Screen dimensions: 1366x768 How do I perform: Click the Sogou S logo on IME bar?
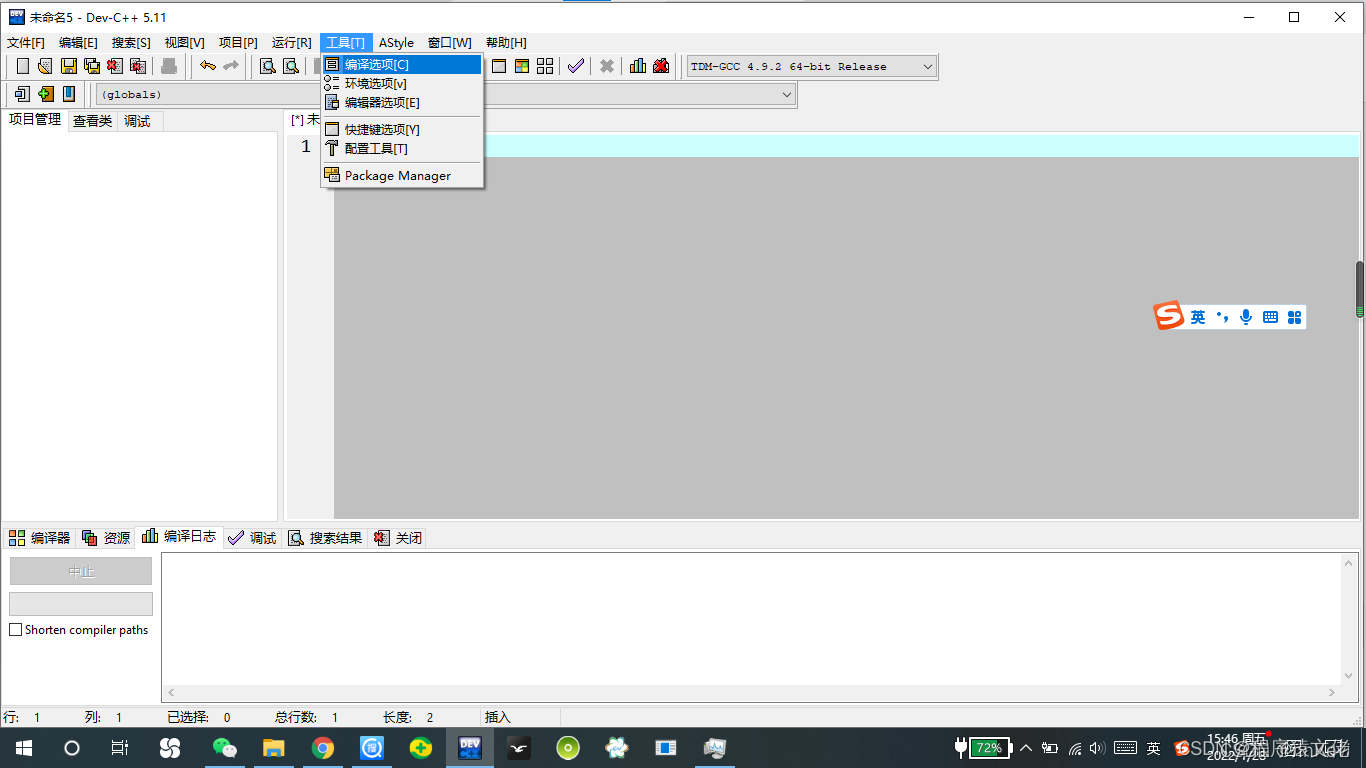tap(1169, 316)
